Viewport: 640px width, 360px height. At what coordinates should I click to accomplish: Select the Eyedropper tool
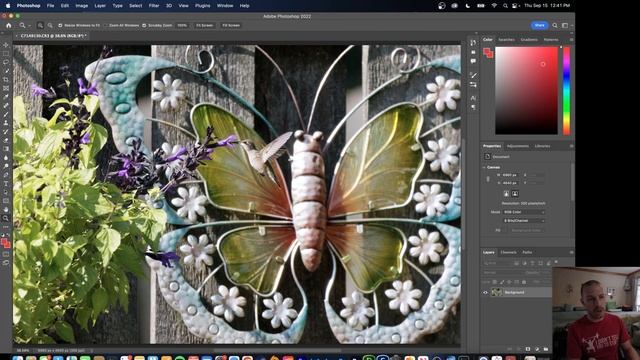point(6,97)
